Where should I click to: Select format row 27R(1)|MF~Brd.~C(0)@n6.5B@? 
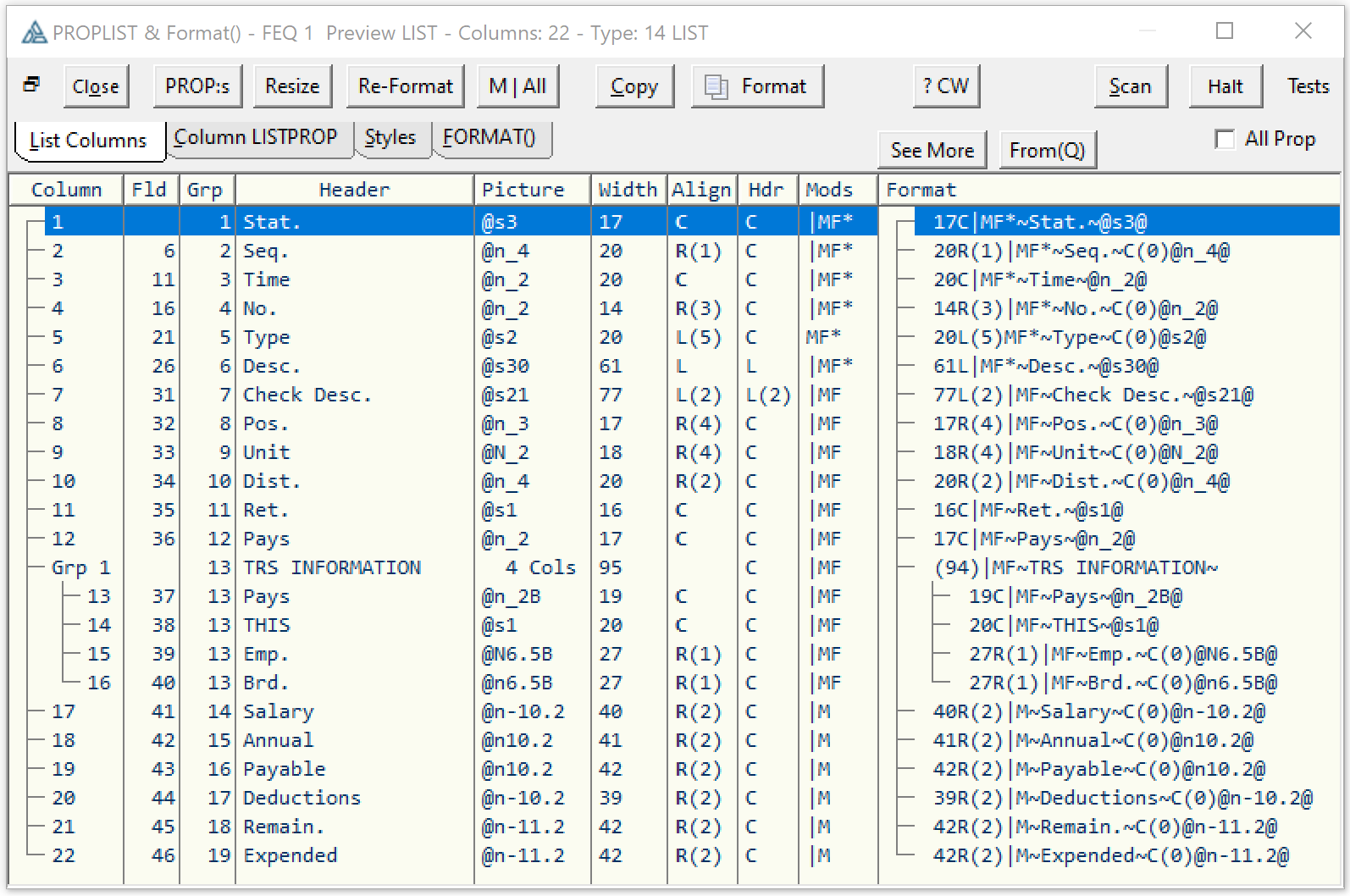click(x=1124, y=683)
